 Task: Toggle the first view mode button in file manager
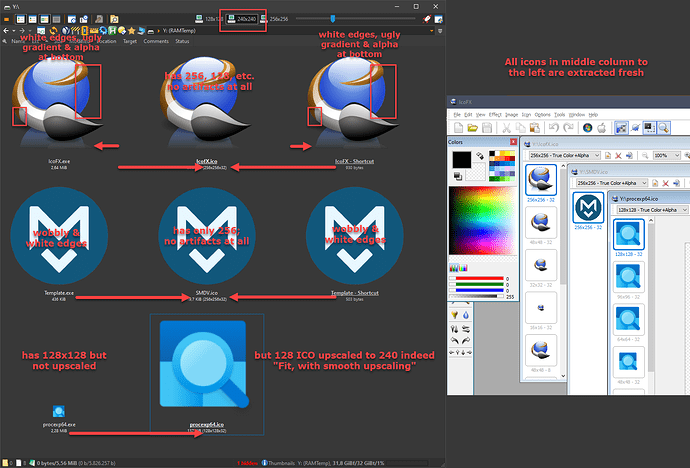tap(21, 19)
